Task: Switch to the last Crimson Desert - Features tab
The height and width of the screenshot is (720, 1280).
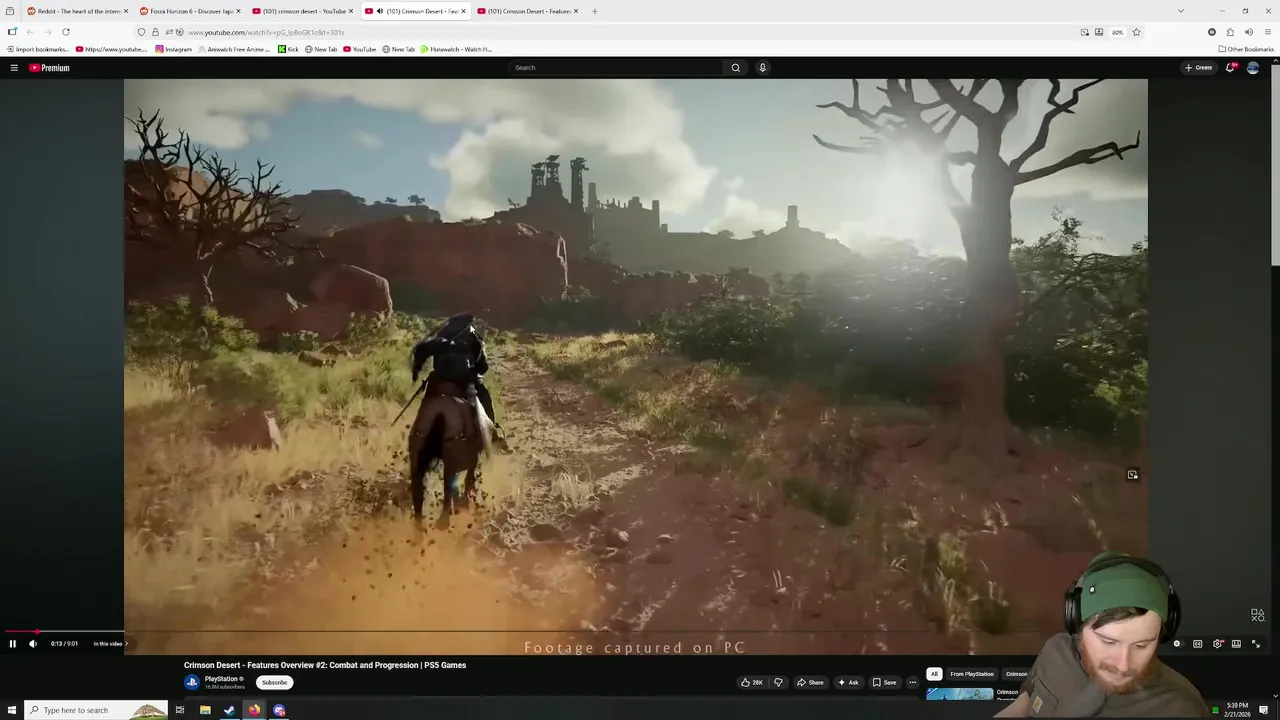Action: (x=528, y=11)
